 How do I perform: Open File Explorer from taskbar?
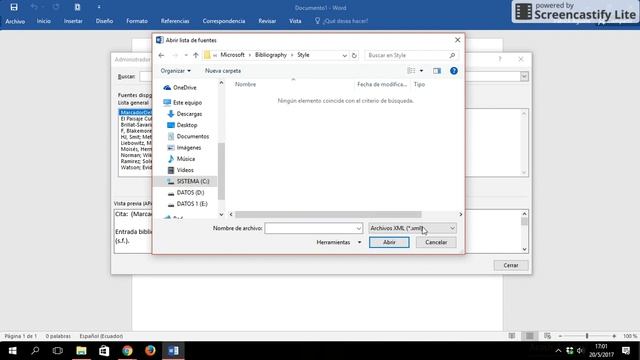pos(81,351)
